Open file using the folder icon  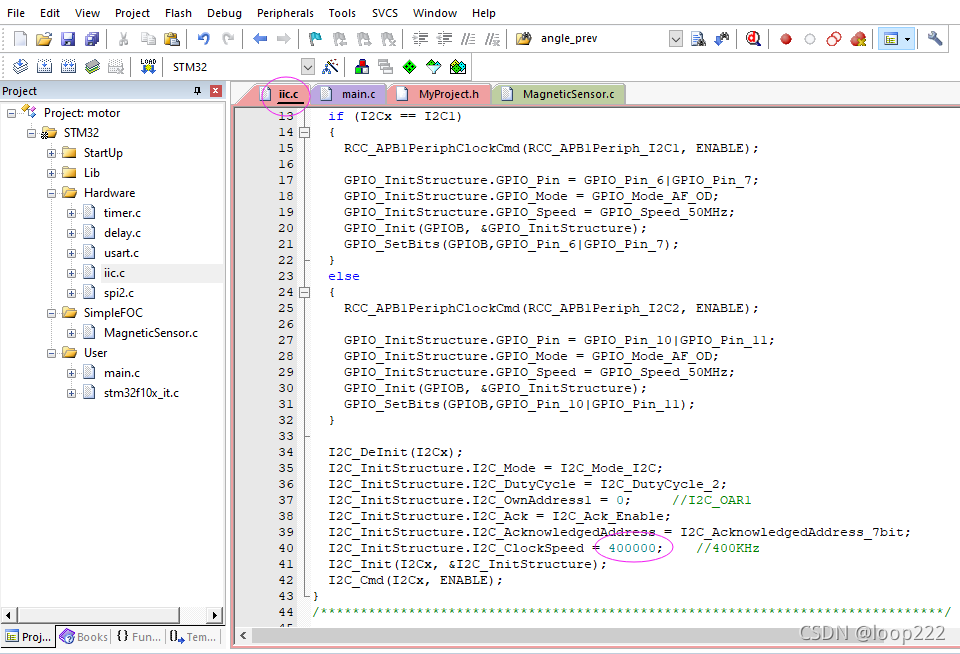(x=43, y=39)
